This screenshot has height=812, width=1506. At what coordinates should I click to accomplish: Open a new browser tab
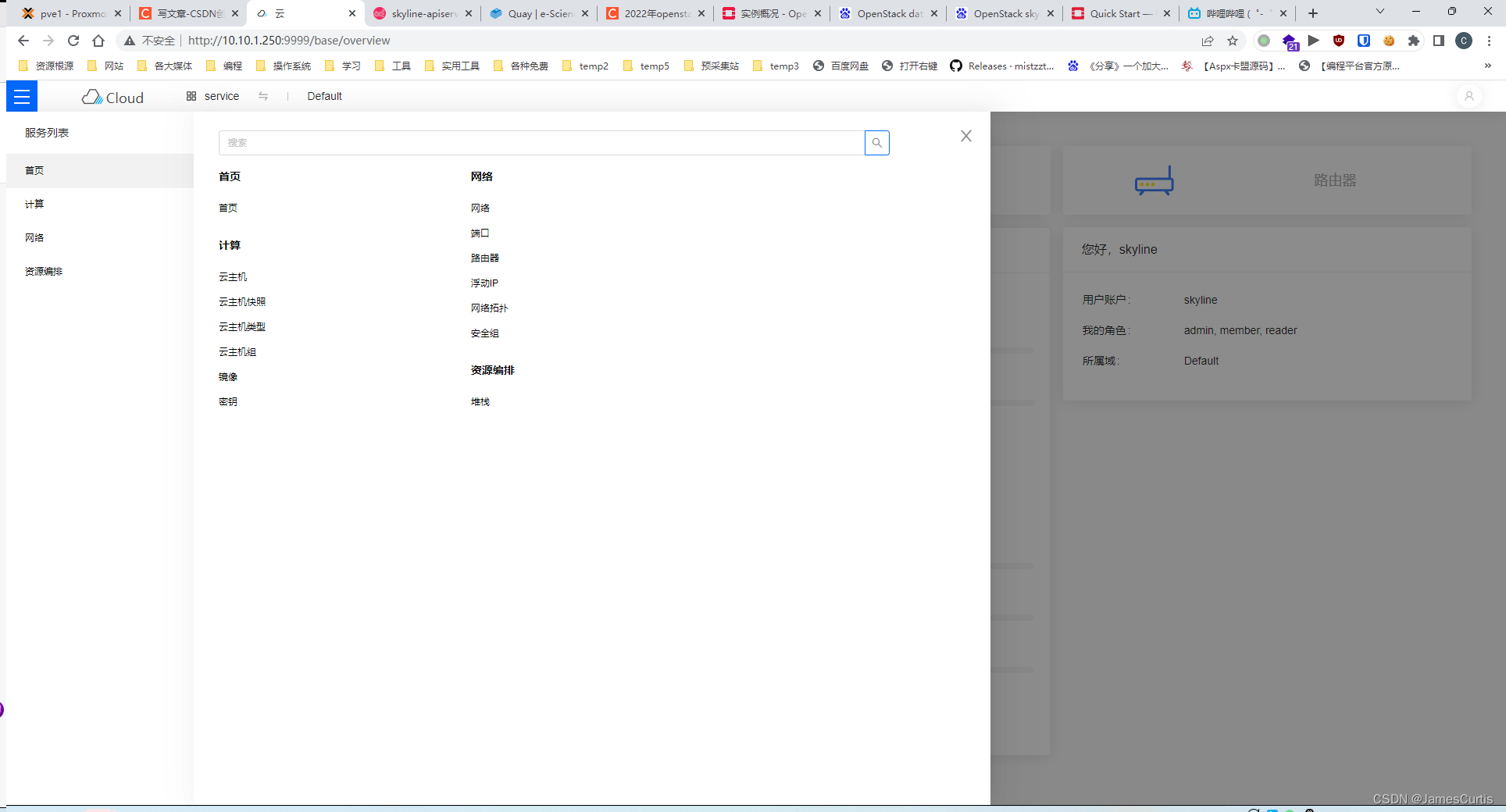click(1313, 13)
